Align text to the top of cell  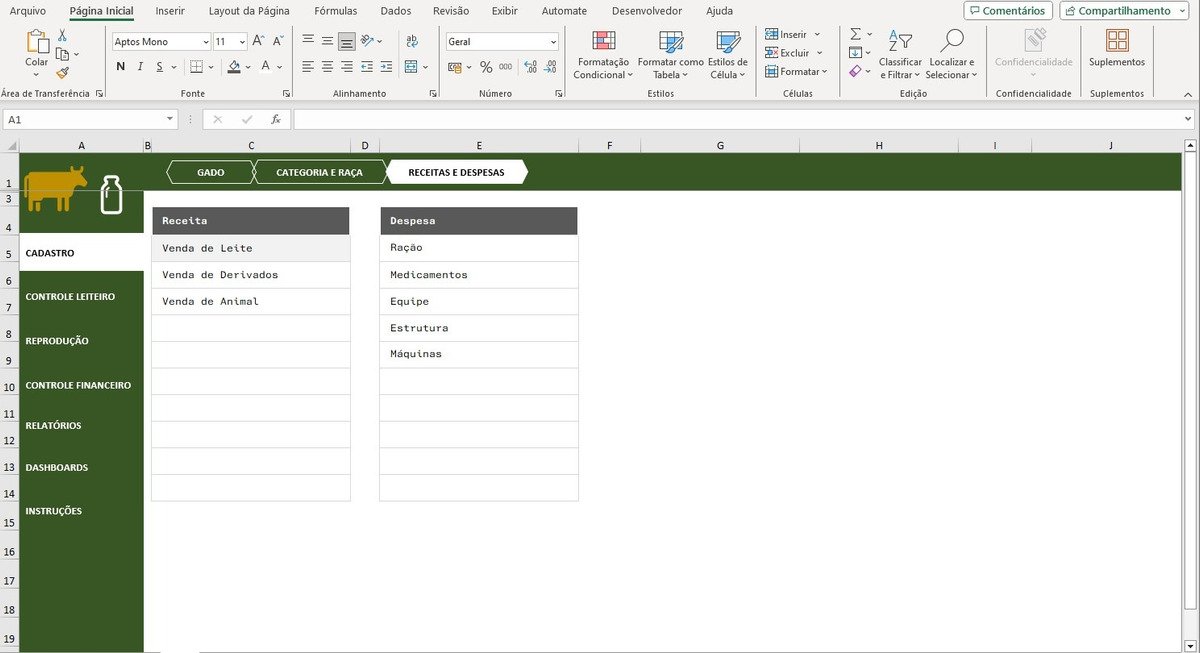[308, 41]
